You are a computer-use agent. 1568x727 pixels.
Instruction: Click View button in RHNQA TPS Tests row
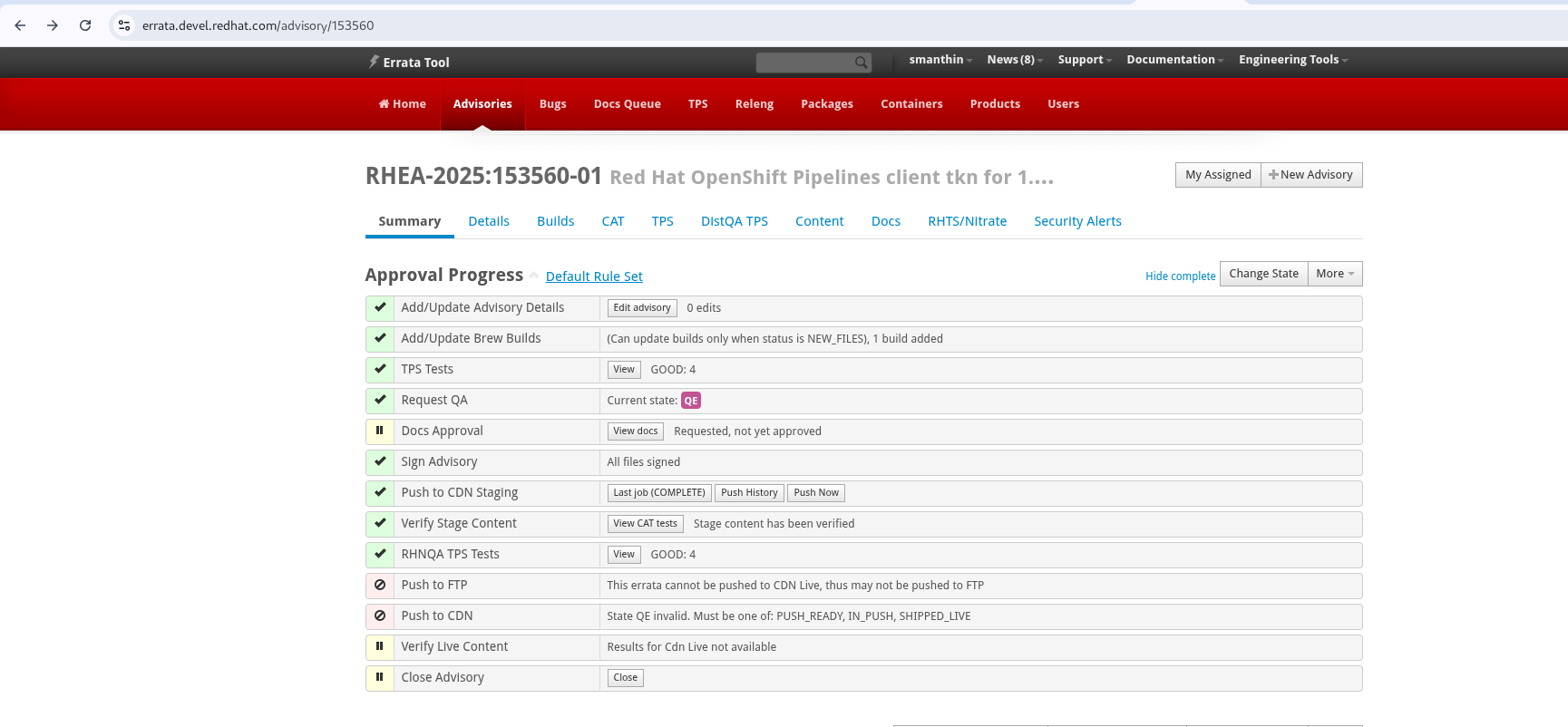[x=624, y=555]
